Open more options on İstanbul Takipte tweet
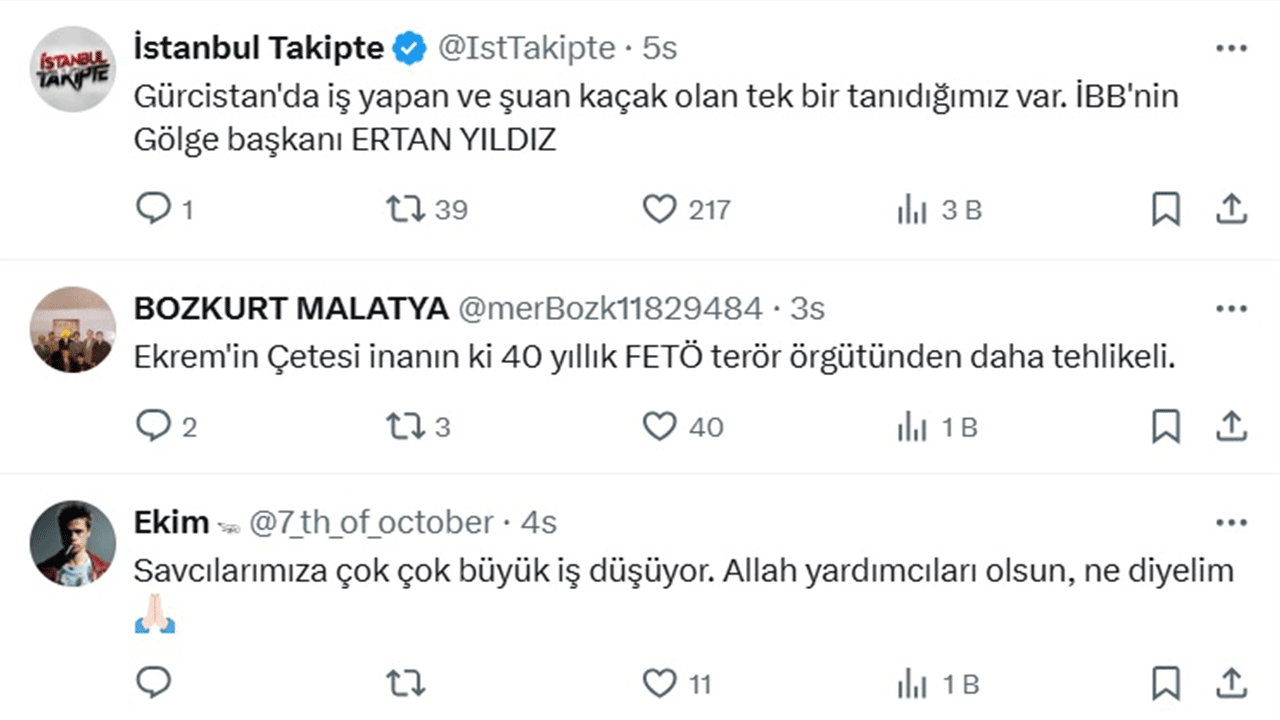This screenshot has height=720, width=1280. click(1231, 48)
